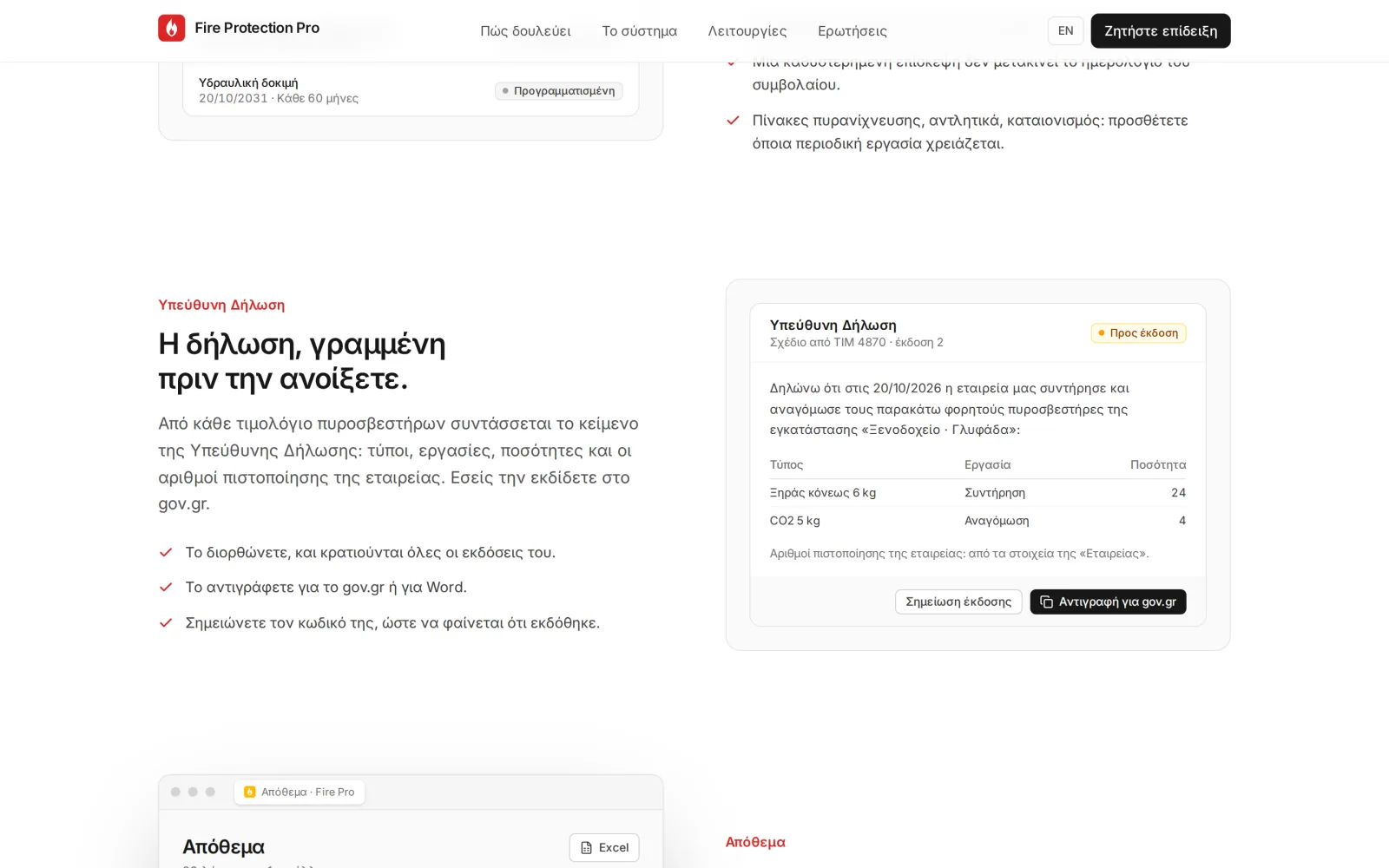Click Σημείωση έκδοσης button
Image resolution: width=1389 pixels, height=868 pixels.
pos(958,602)
